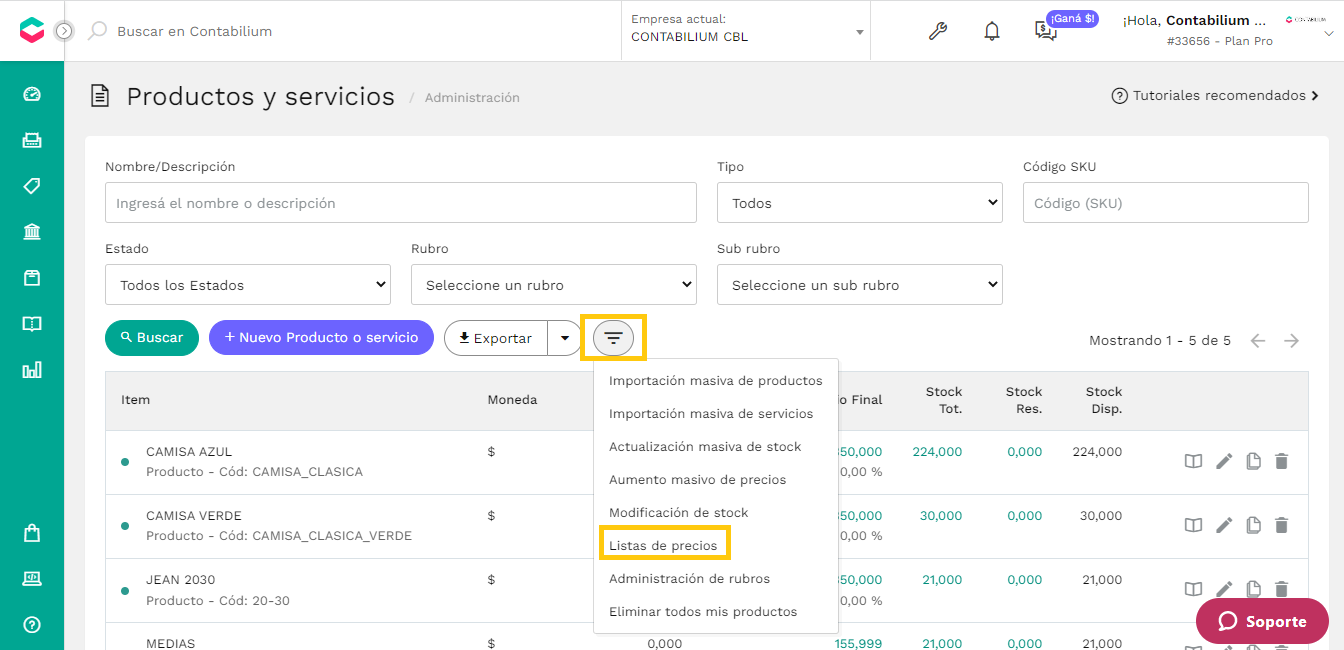Click the referral chat icon with ¡Ganá $! badge

coord(1046,31)
